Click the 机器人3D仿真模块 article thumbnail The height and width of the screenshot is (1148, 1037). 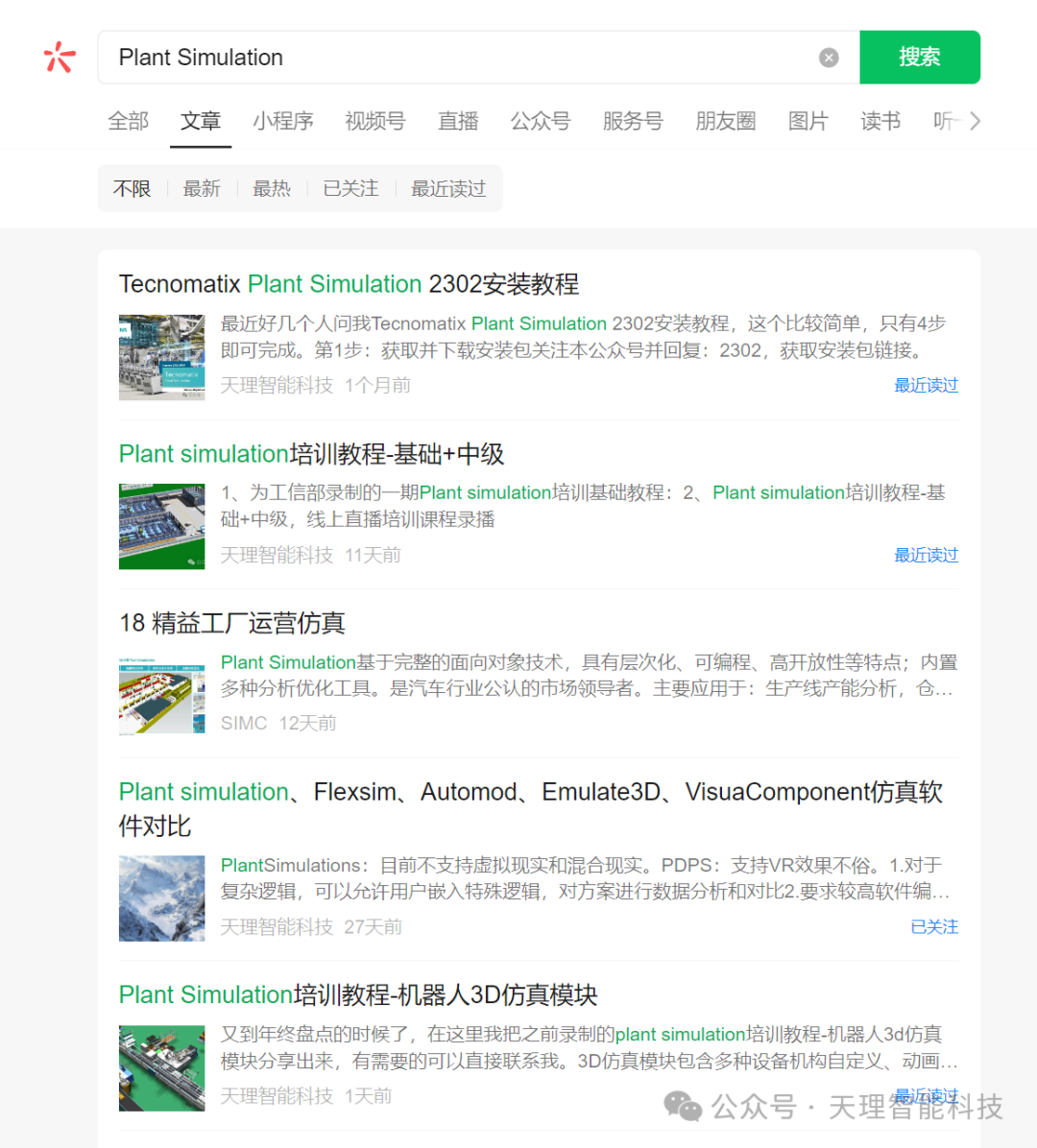pos(162,1068)
